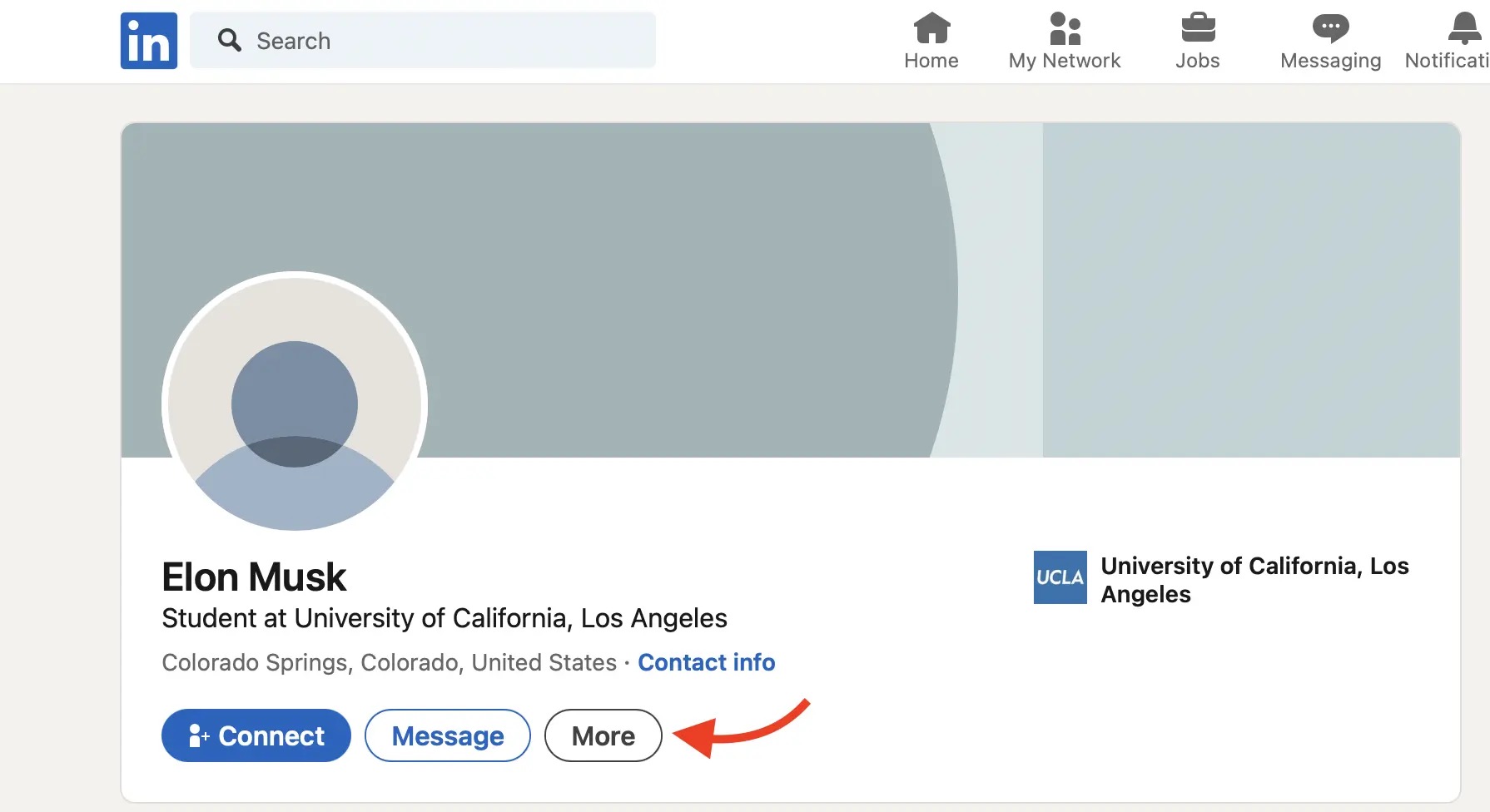The height and width of the screenshot is (812, 1490).
Task: Click the search magnifier icon
Action: click(229, 40)
